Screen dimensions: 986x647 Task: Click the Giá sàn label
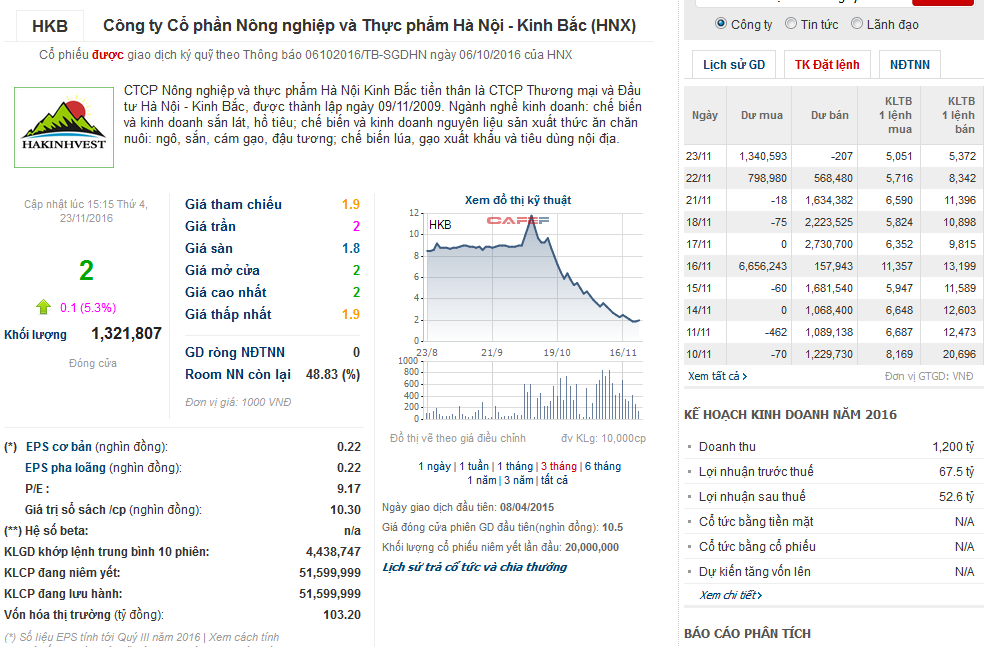point(209,248)
